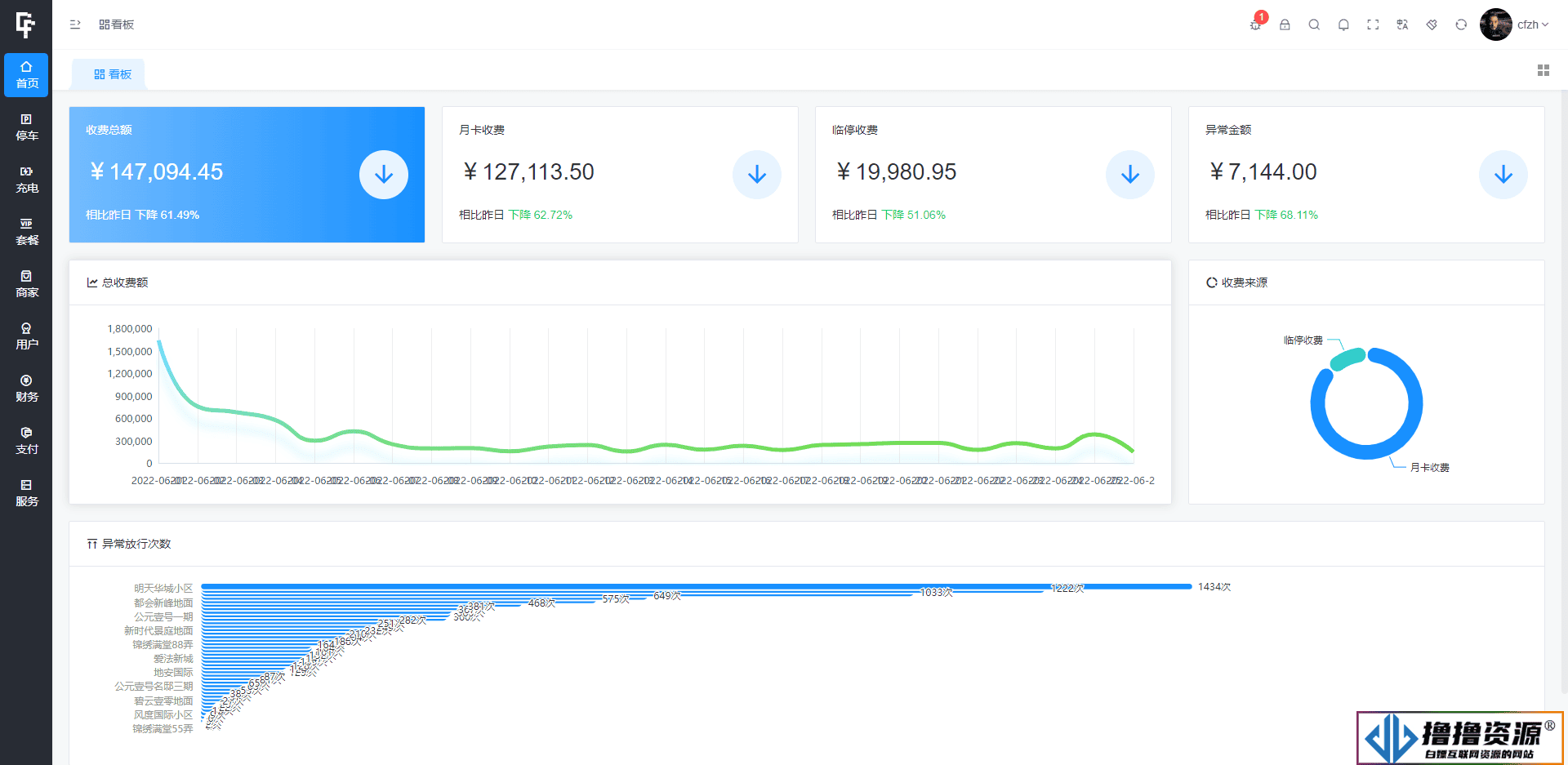Collapse the sidebar with the fold icon
Viewport: 1568px width, 765px height.
(x=75, y=24)
